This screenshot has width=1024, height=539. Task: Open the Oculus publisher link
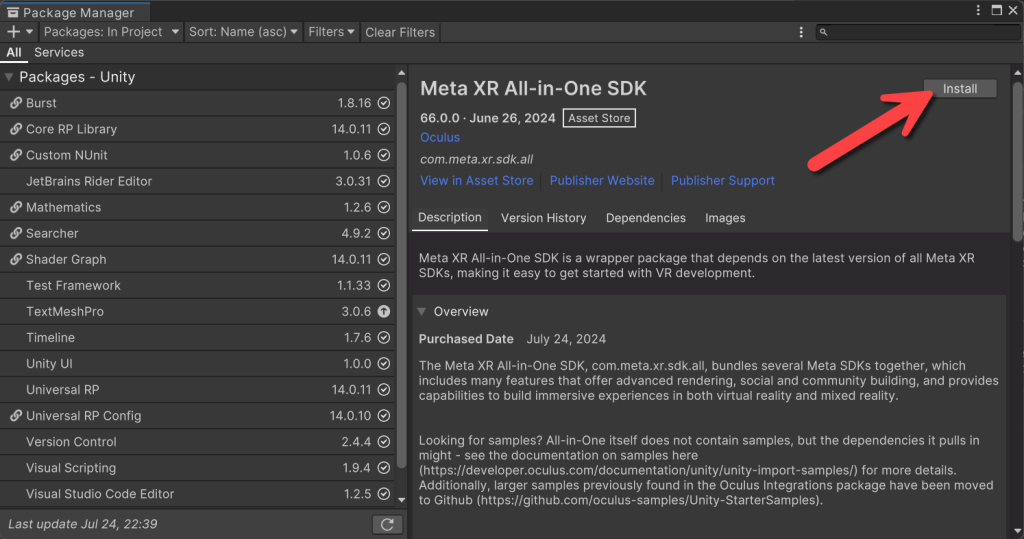(x=440, y=137)
